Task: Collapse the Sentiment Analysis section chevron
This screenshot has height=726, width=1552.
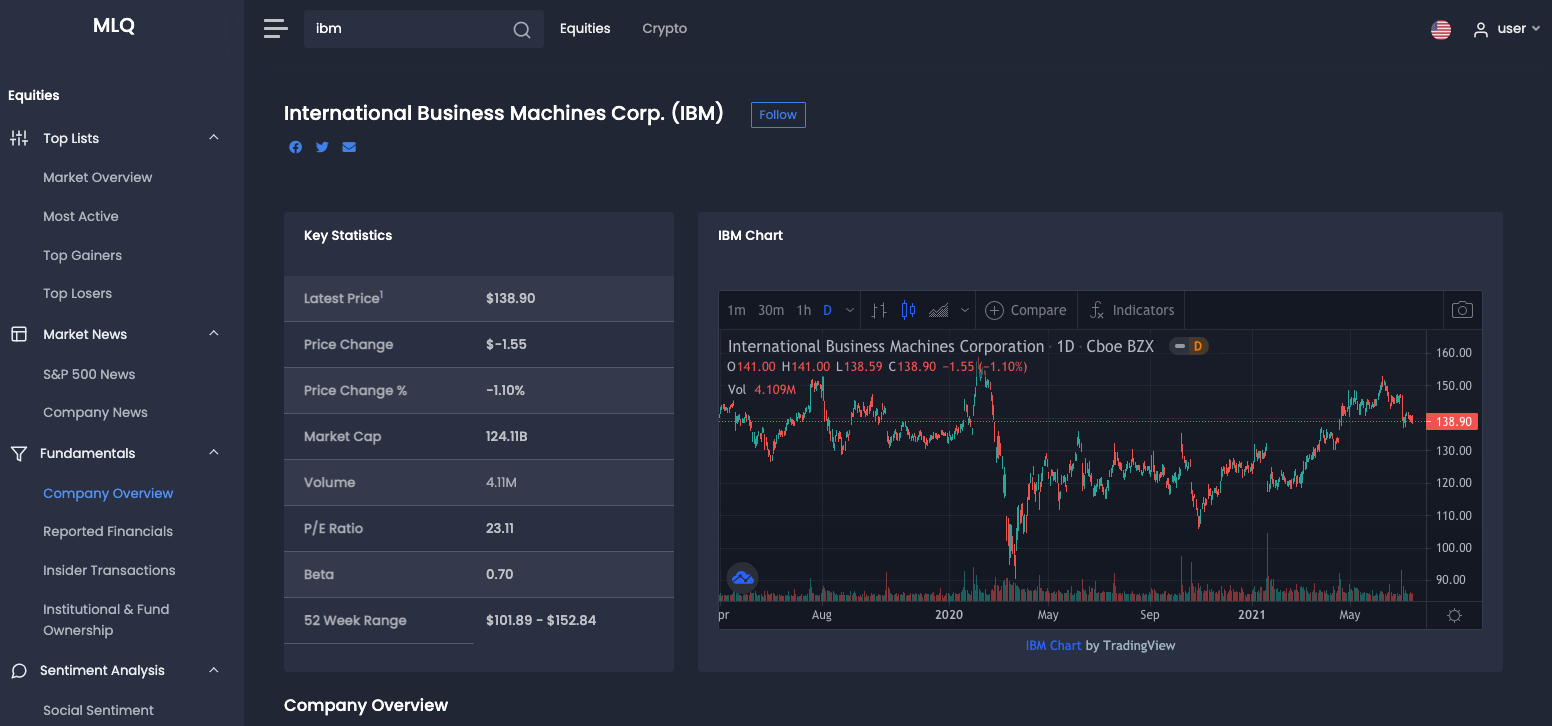Action: 213,671
